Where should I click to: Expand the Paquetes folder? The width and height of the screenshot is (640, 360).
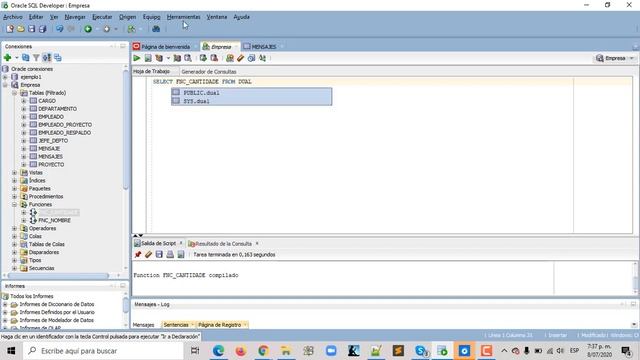15,189
